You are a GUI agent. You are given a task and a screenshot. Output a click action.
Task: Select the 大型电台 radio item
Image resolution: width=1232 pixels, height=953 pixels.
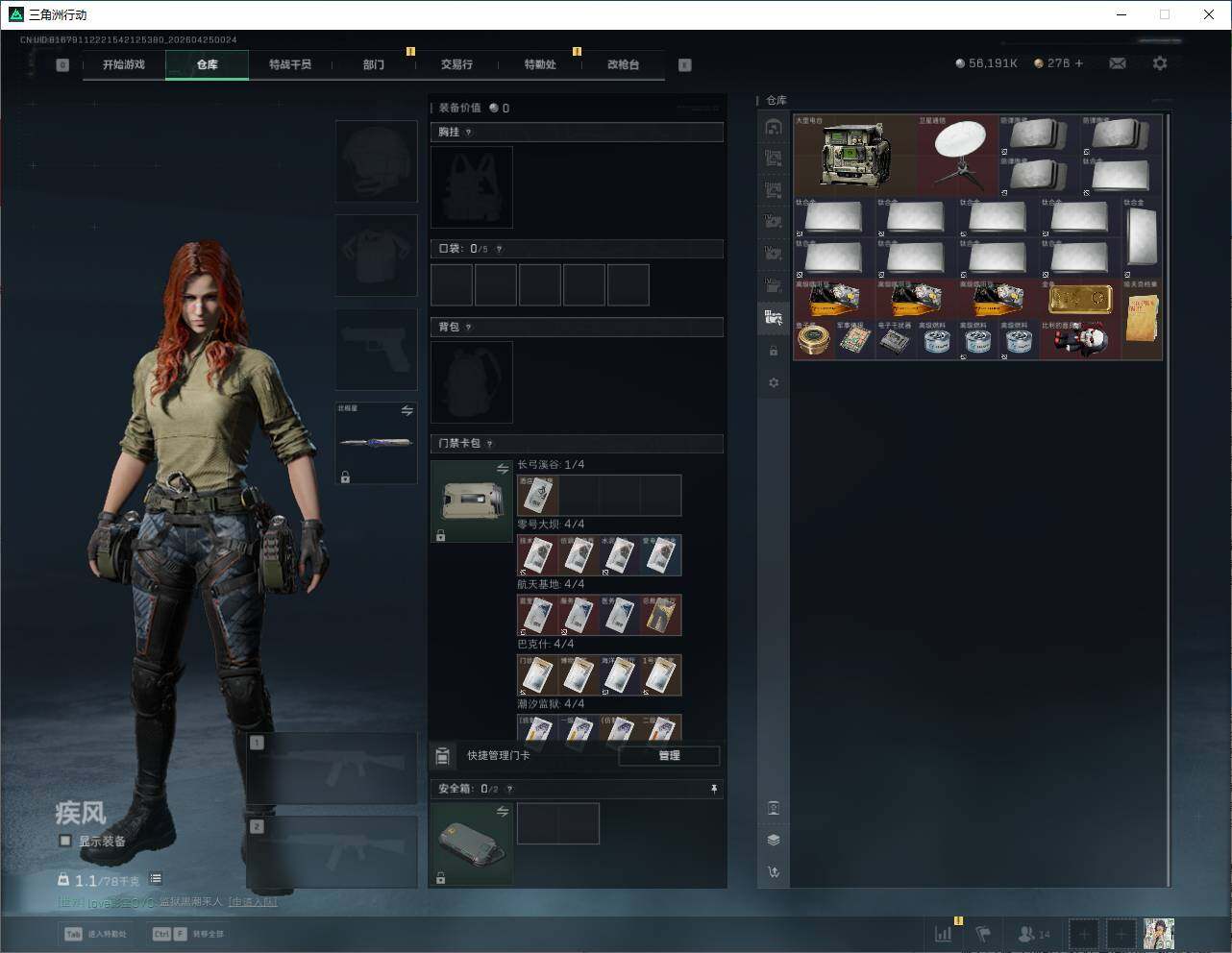coord(855,156)
